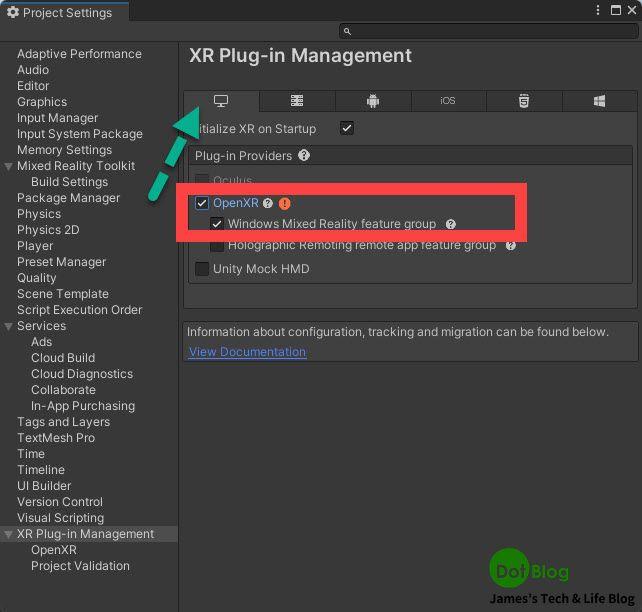Enable the Unity Mock HMD checkbox

click(x=202, y=269)
